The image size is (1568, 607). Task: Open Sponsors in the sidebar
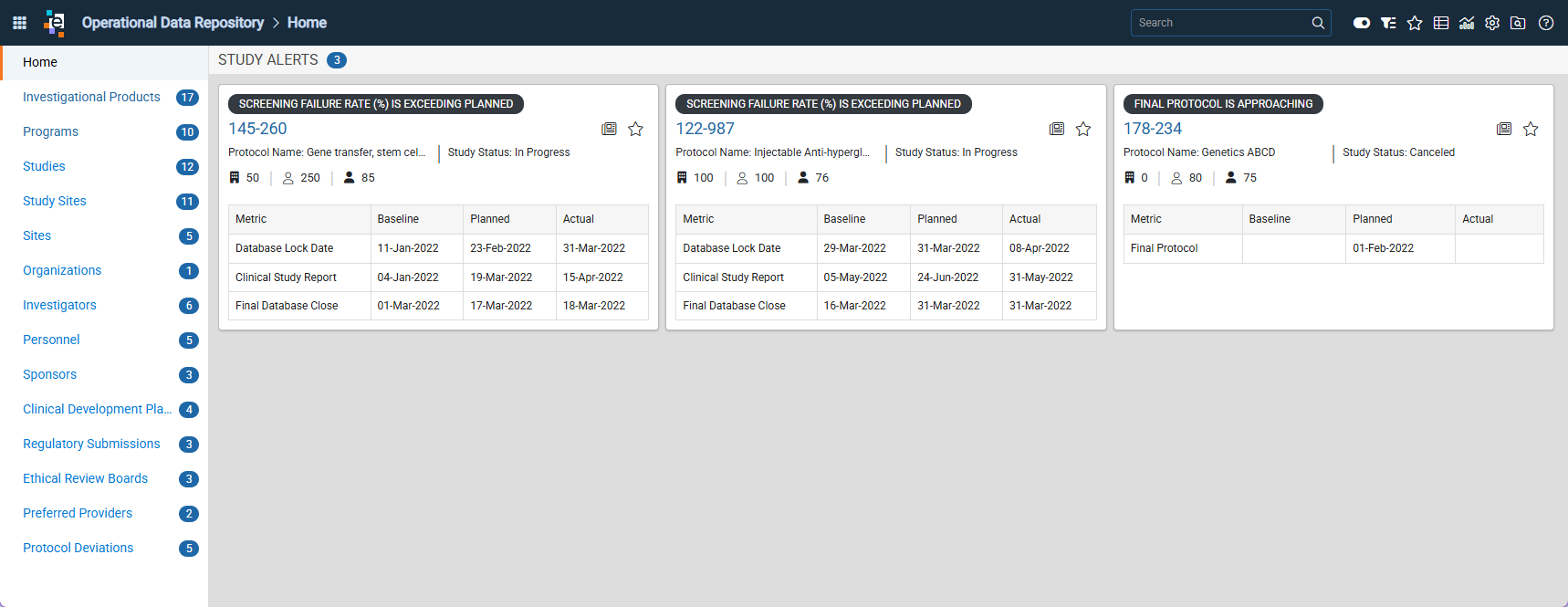click(x=49, y=374)
